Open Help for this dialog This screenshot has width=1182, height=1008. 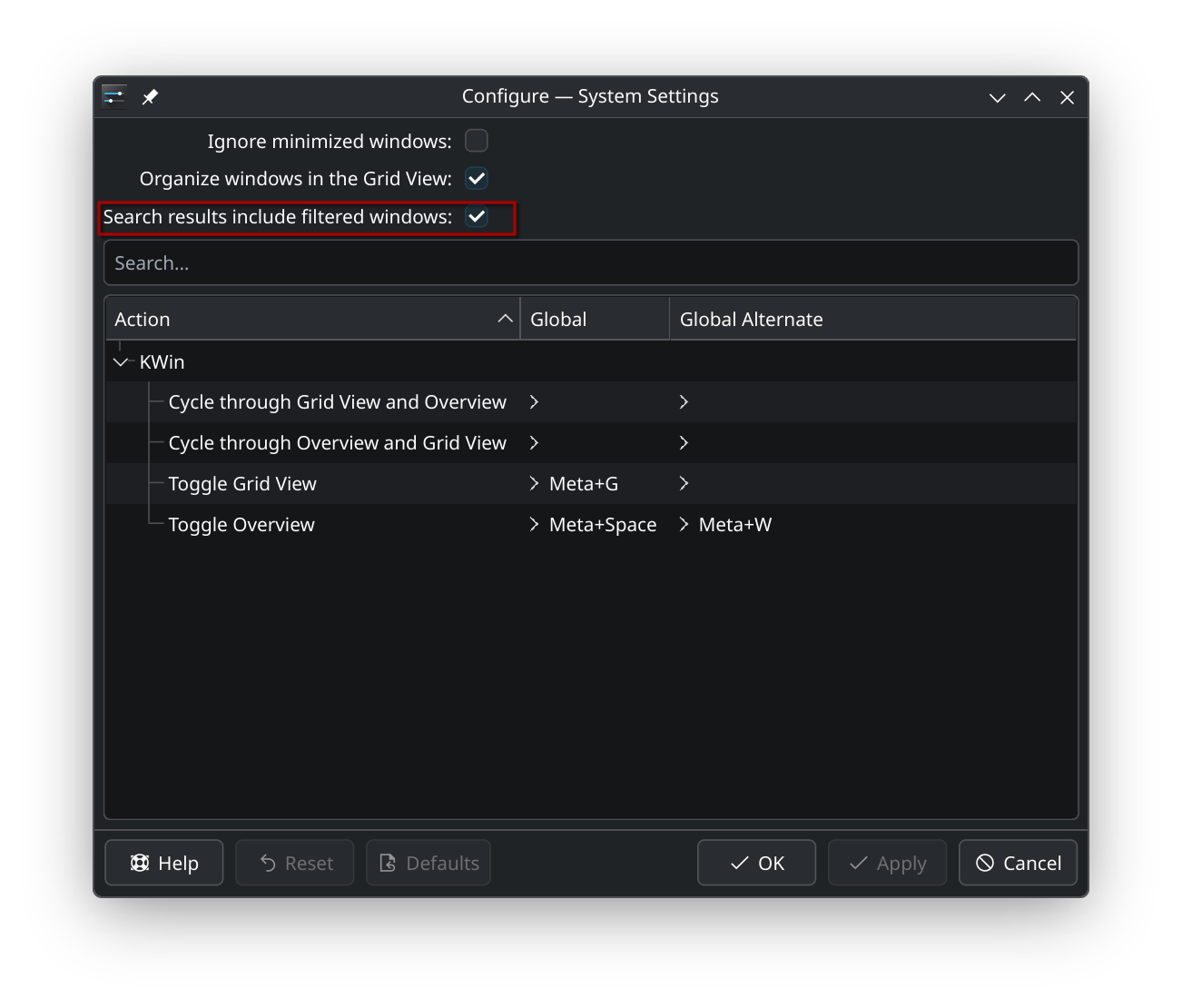click(x=164, y=863)
